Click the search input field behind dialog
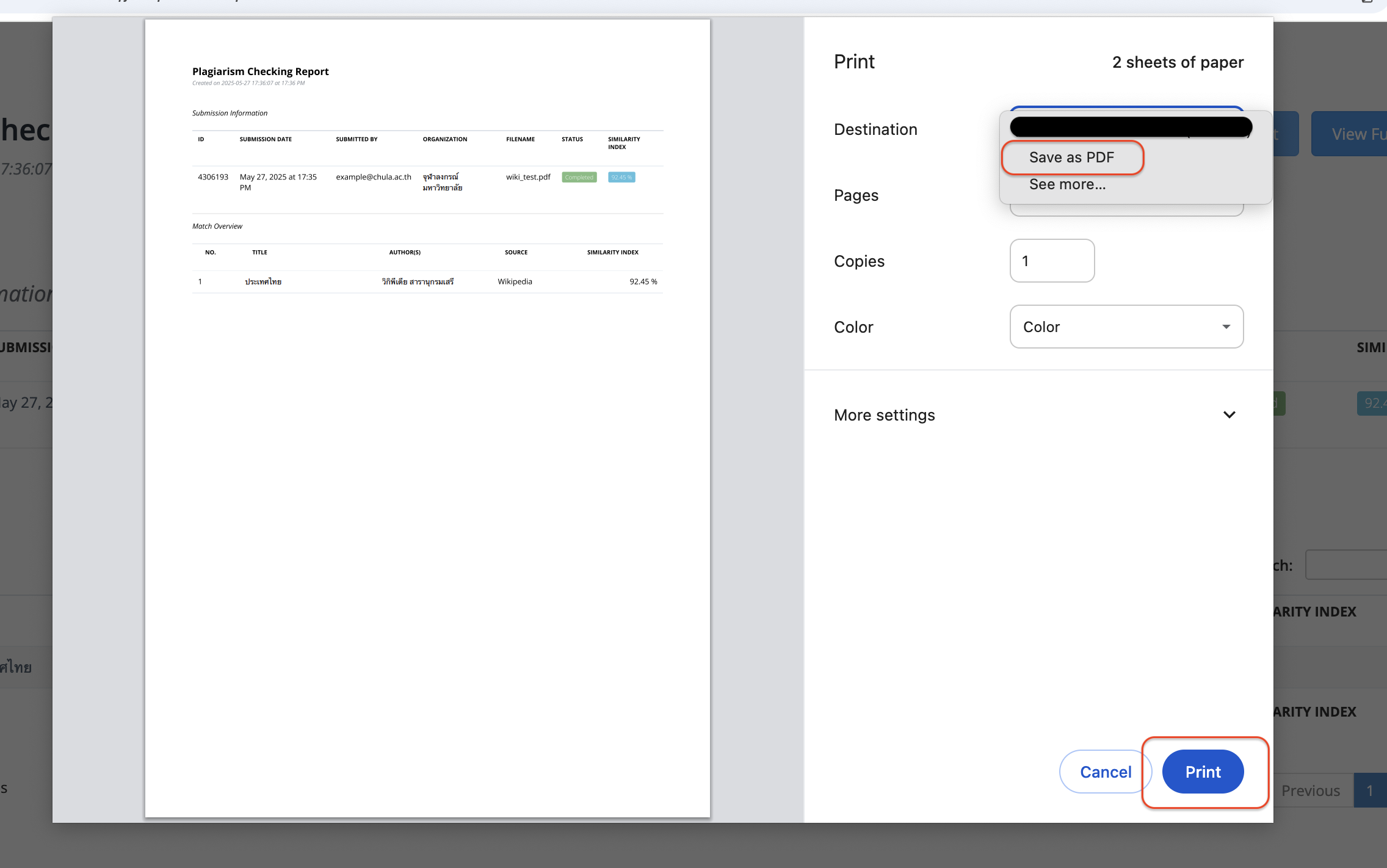Screen dimensions: 1387x868 tap(1346, 565)
